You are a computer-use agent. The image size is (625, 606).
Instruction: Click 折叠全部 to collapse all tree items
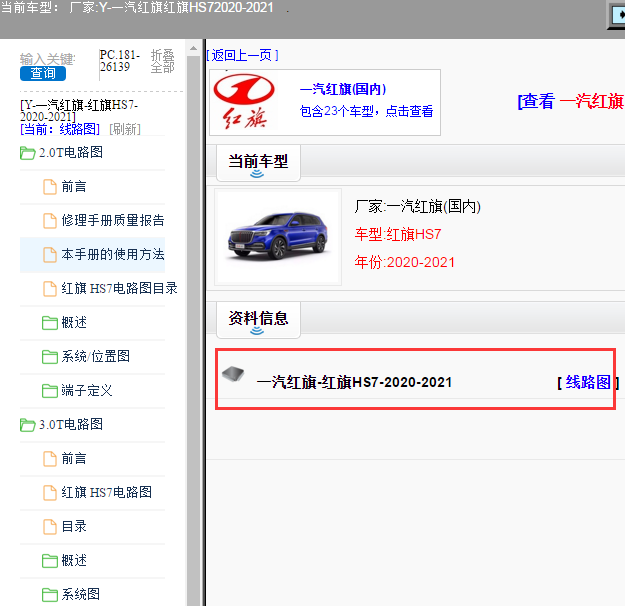coord(162,61)
